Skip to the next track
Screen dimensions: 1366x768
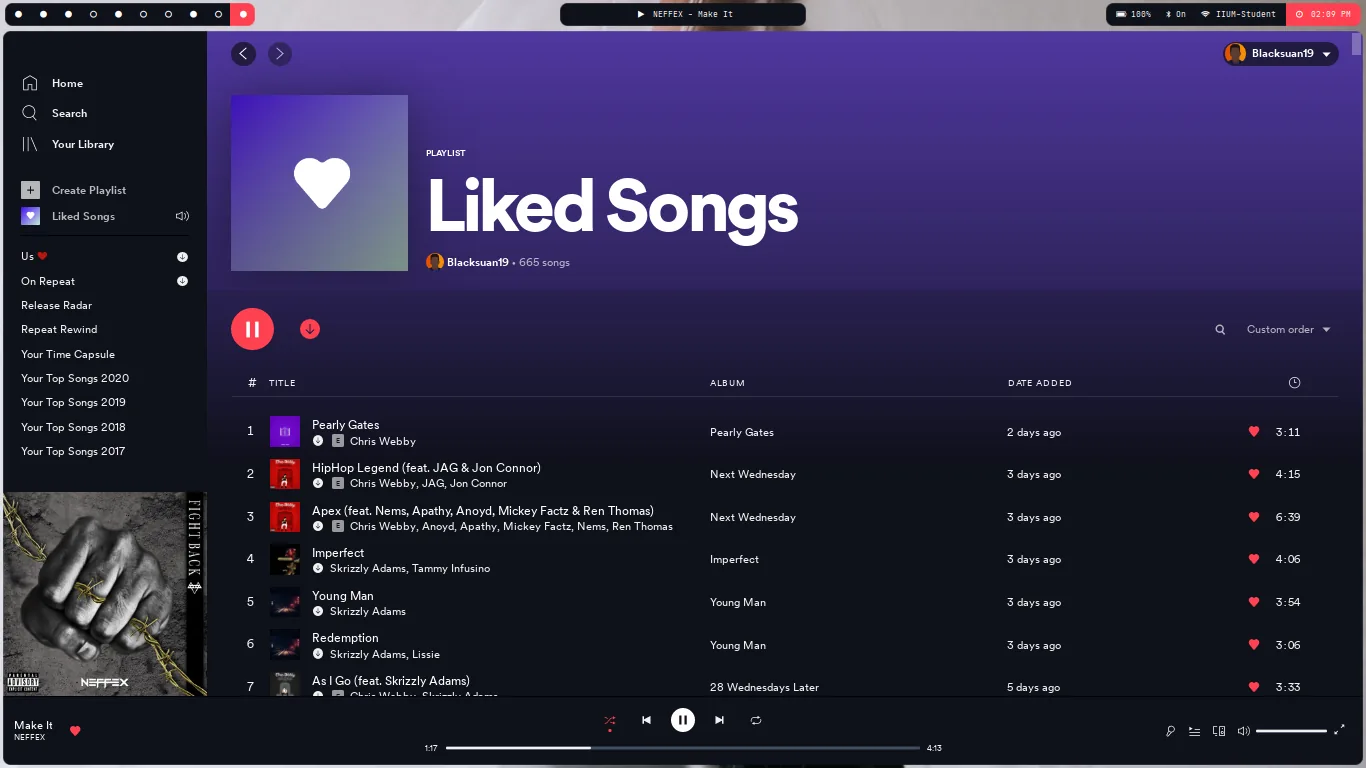click(x=719, y=720)
